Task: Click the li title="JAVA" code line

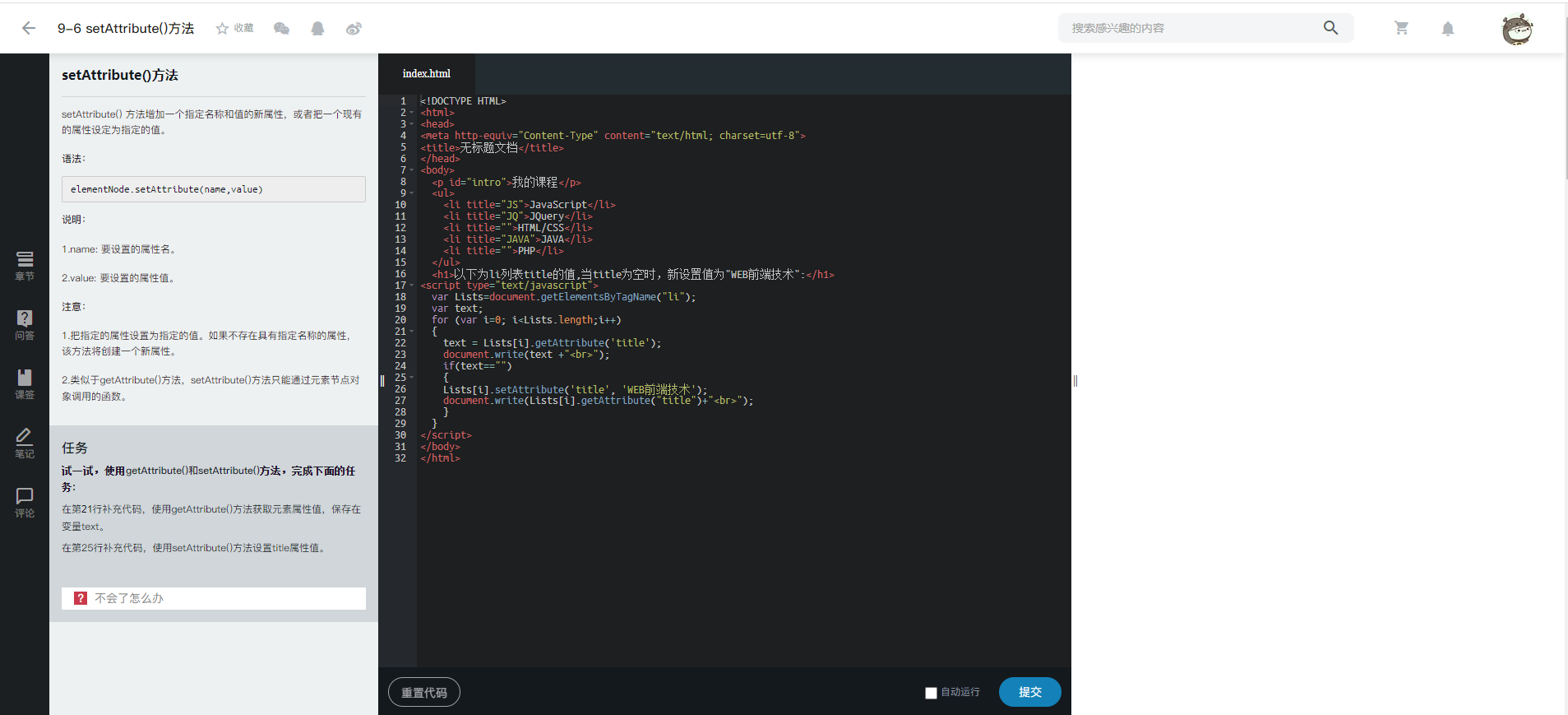Action: 518,239
